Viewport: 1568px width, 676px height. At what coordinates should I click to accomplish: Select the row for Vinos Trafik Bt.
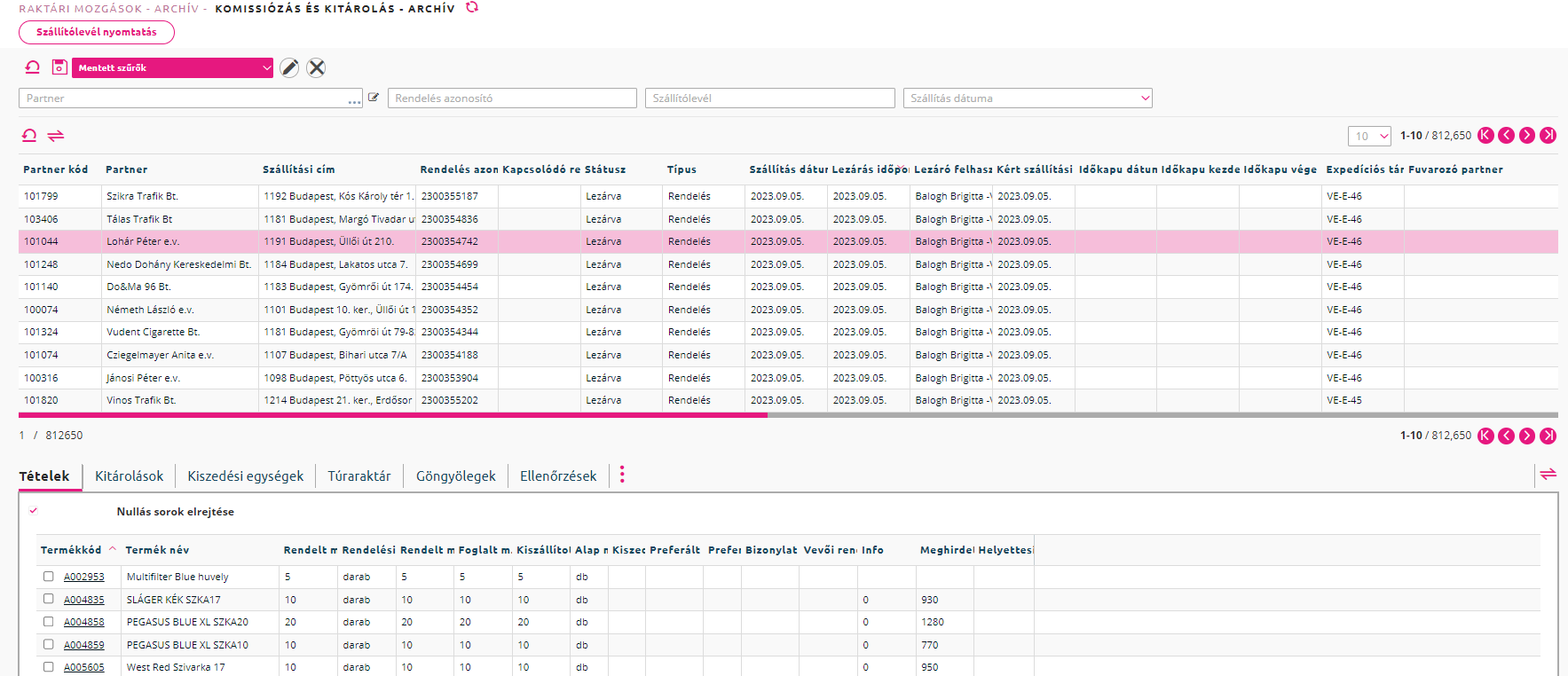tap(788, 400)
